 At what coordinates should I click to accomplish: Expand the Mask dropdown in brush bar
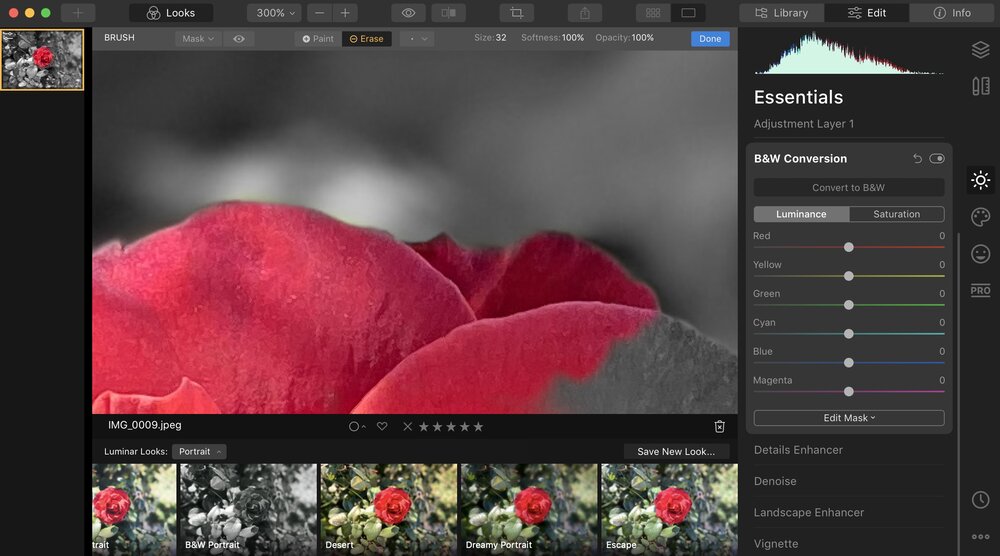pyautogui.click(x=198, y=39)
